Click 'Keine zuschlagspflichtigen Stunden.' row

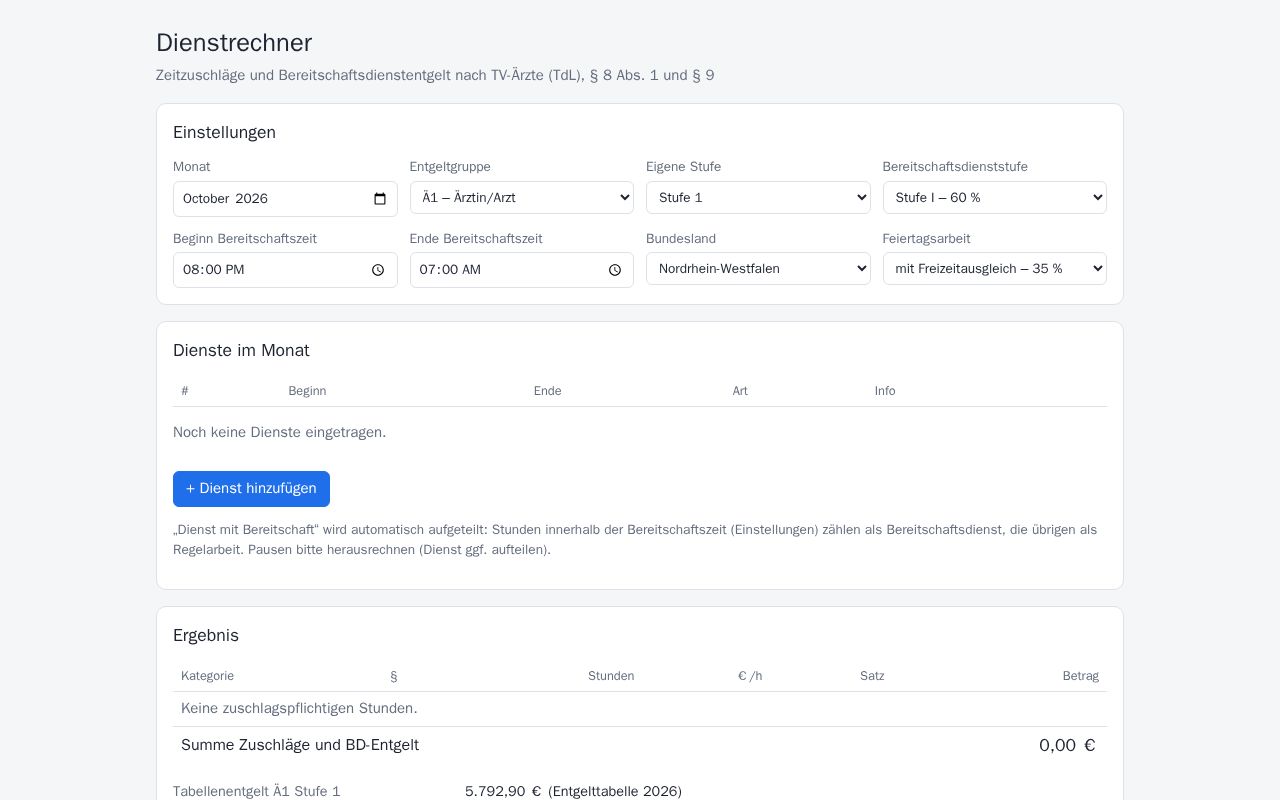(x=640, y=709)
